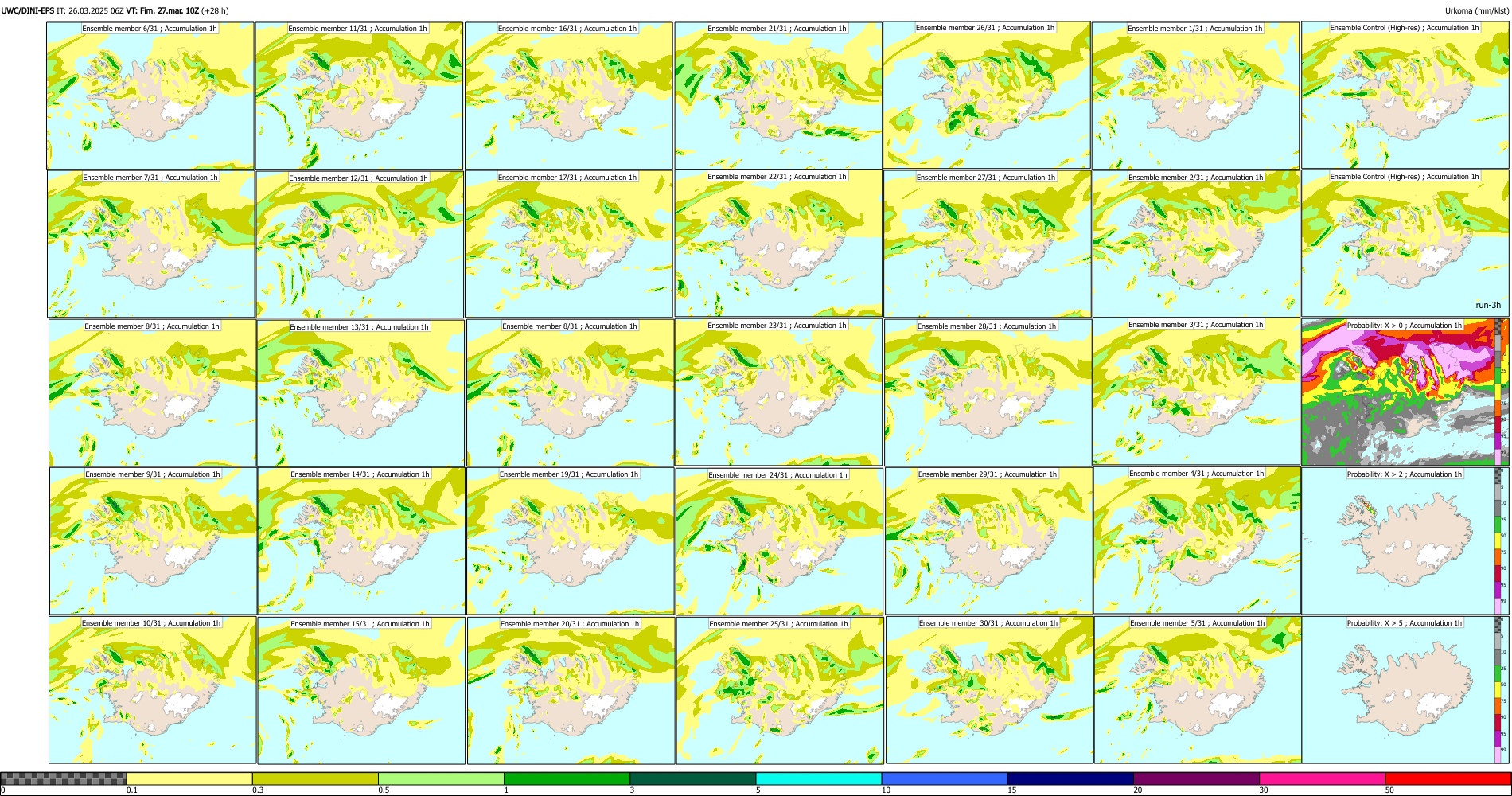Choose the Ensemble member 30/31 panel

(989, 690)
